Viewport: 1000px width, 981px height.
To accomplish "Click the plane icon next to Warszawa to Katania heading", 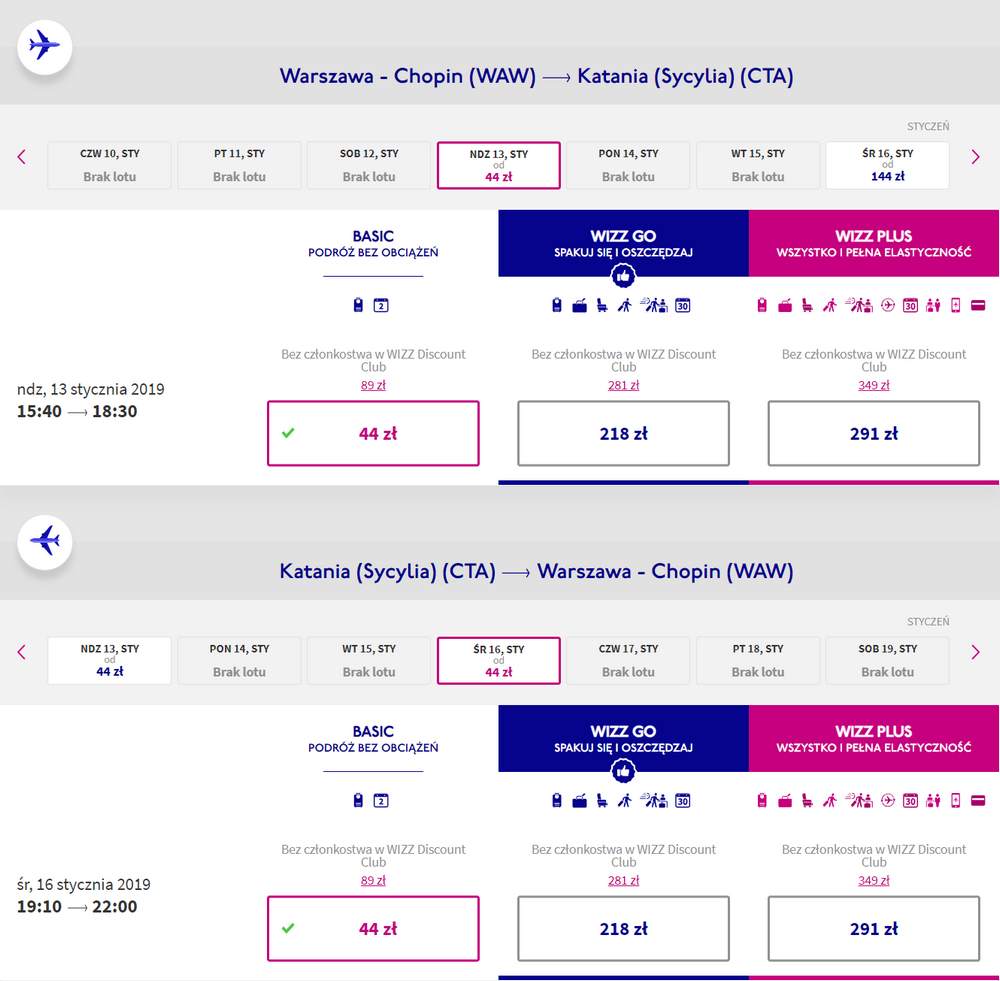I will tap(45, 47).
